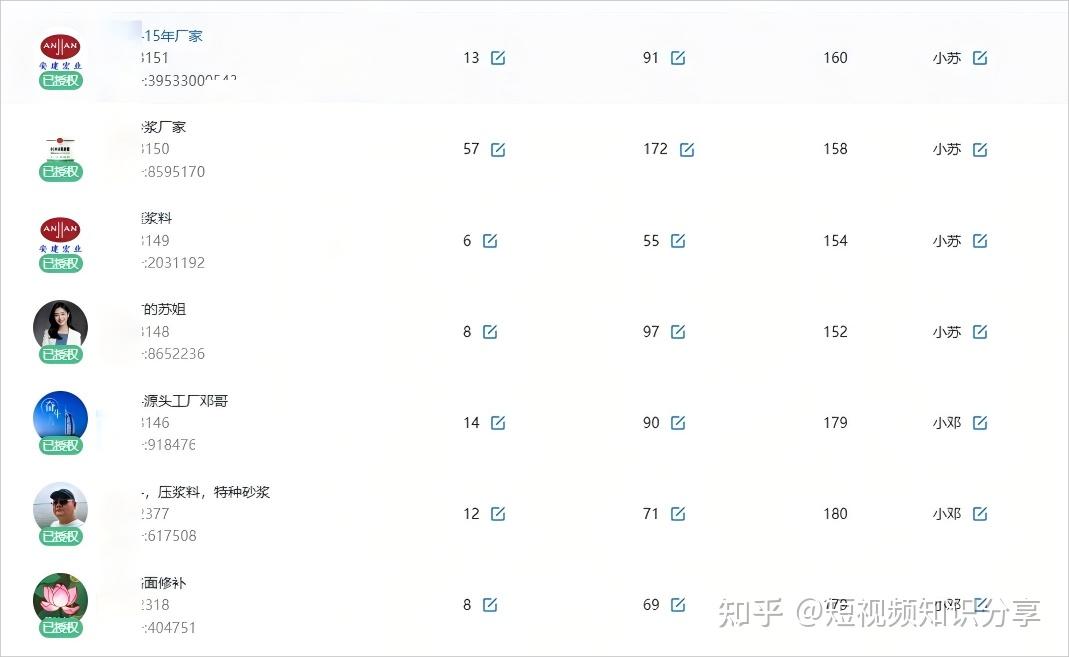
Task: Open the 源头工厂邓哥 account name
Action: (x=187, y=401)
